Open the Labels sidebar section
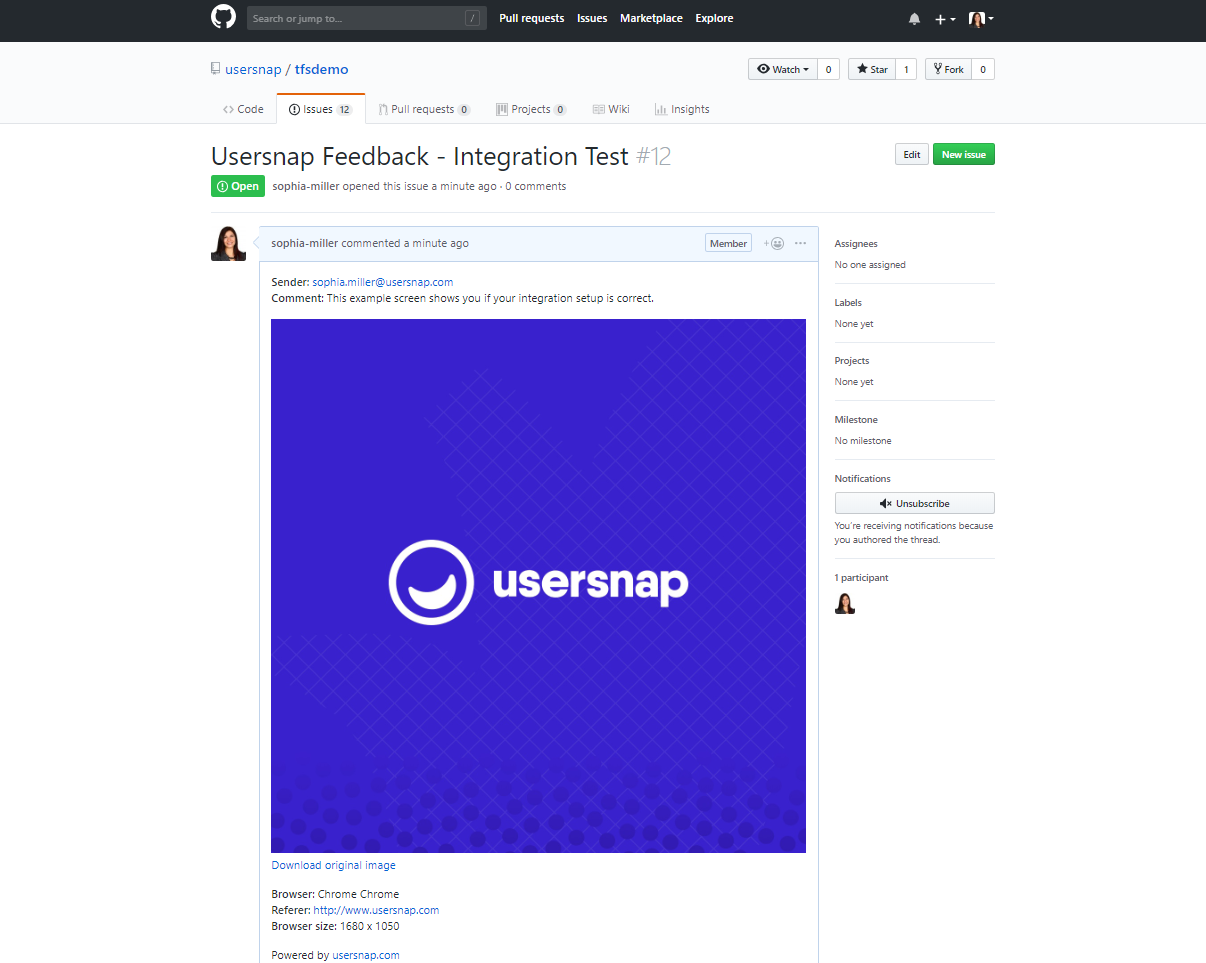 pos(848,302)
